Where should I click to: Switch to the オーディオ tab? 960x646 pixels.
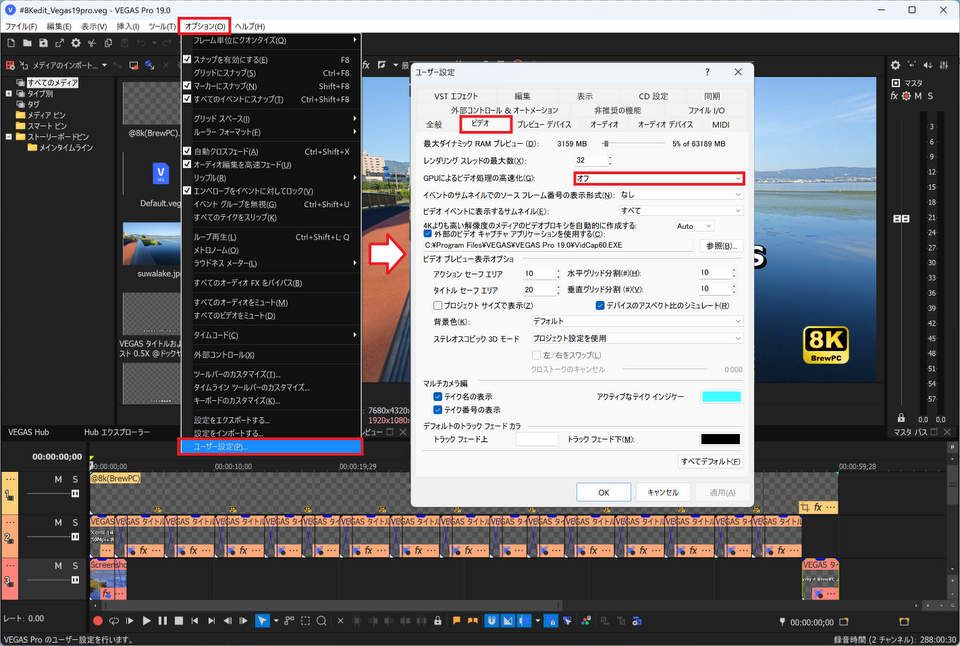pos(603,125)
